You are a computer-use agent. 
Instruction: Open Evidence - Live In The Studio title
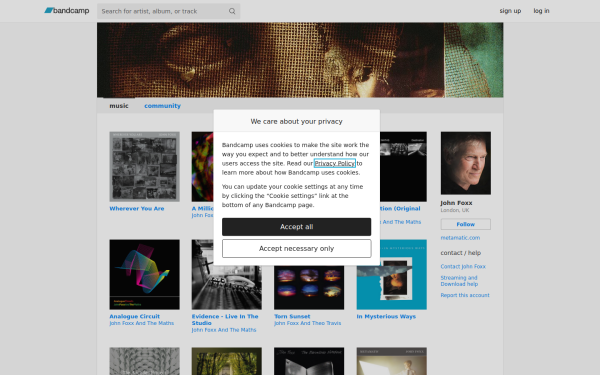pos(225,320)
